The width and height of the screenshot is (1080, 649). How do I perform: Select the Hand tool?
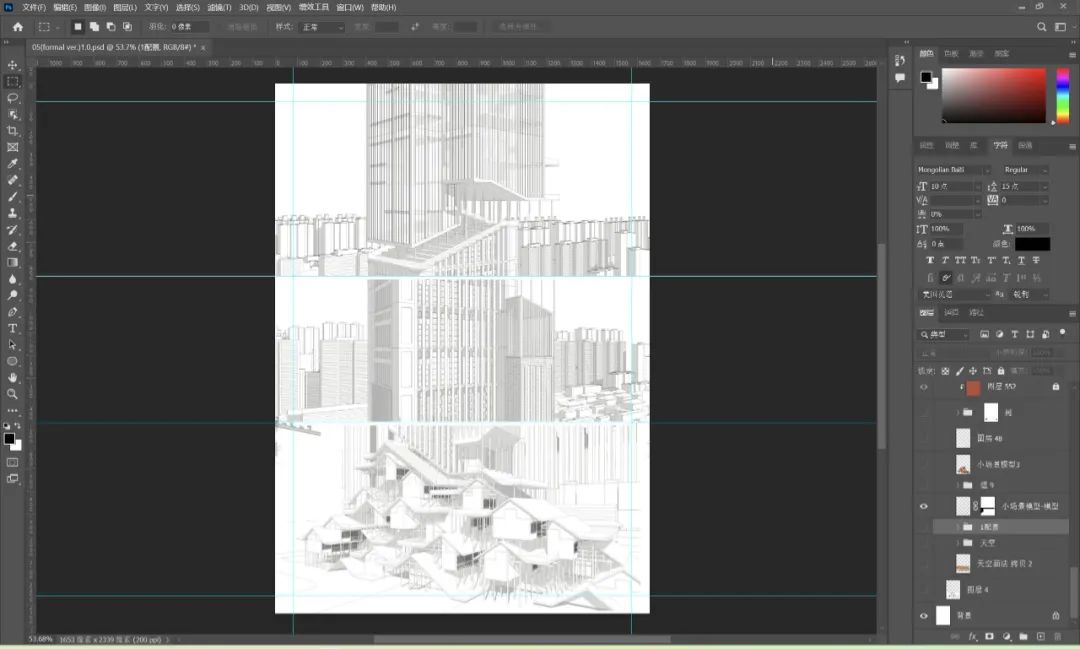[x=12, y=378]
